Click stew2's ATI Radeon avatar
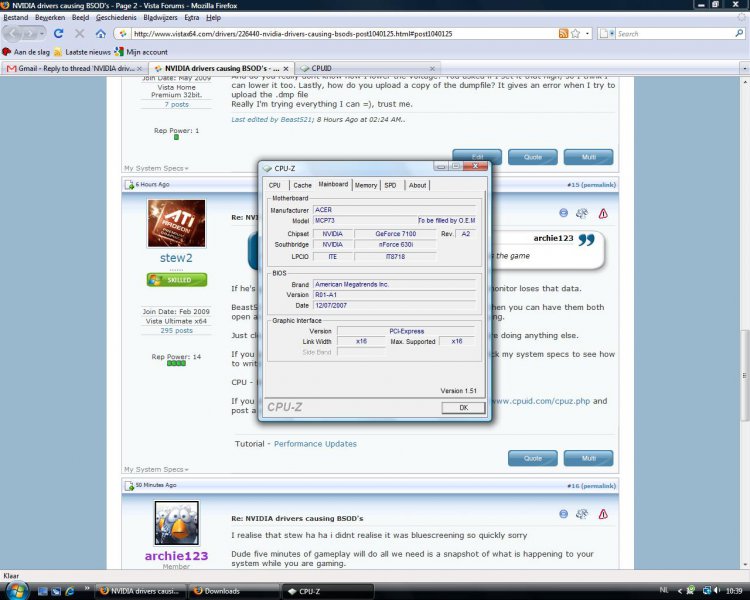Screen dimensions: 750x600 click(x=176, y=223)
